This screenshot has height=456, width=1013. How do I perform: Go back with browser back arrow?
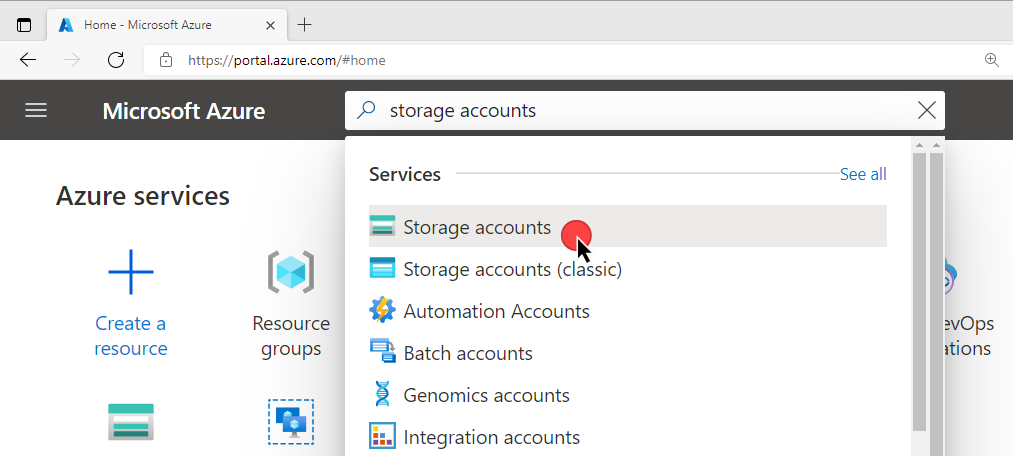pyautogui.click(x=28, y=60)
